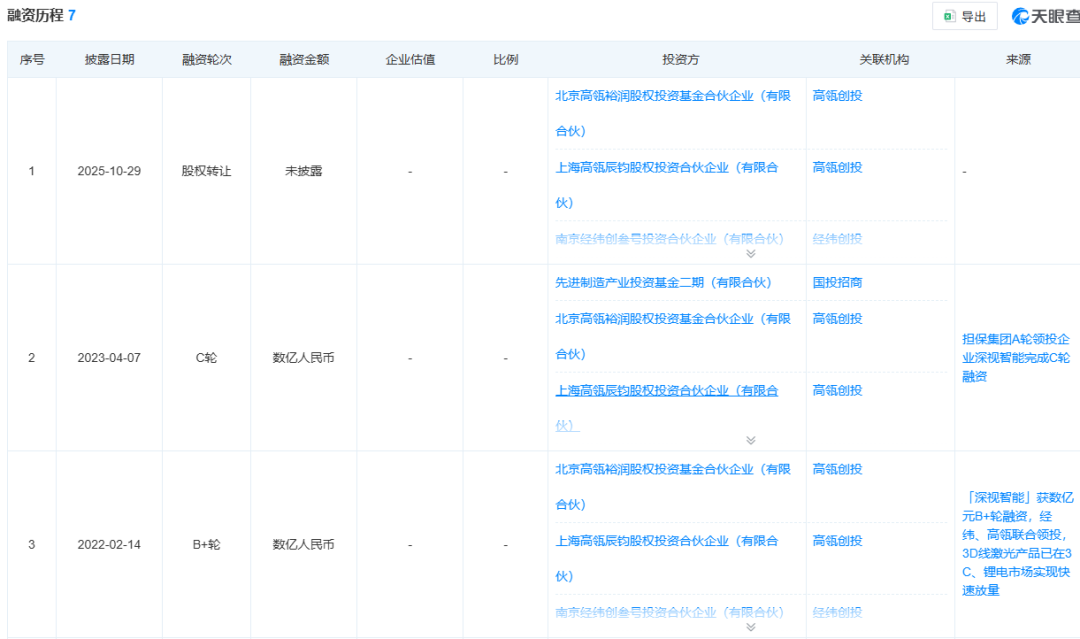Open 上海高瓴辰钧 investor link in the 股权转让 row
The height and width of the screenshot is (639, 1080).
(x=667, y=185)
